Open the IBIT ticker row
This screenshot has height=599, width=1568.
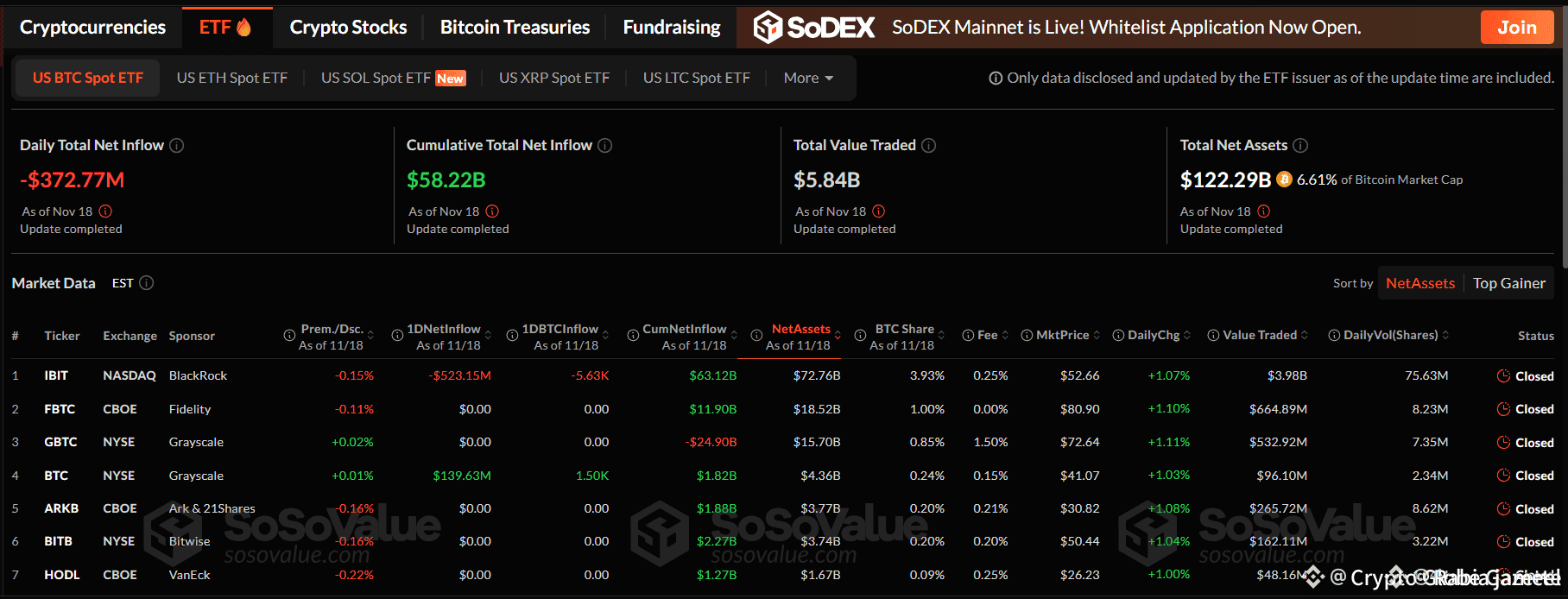[56, 375]
